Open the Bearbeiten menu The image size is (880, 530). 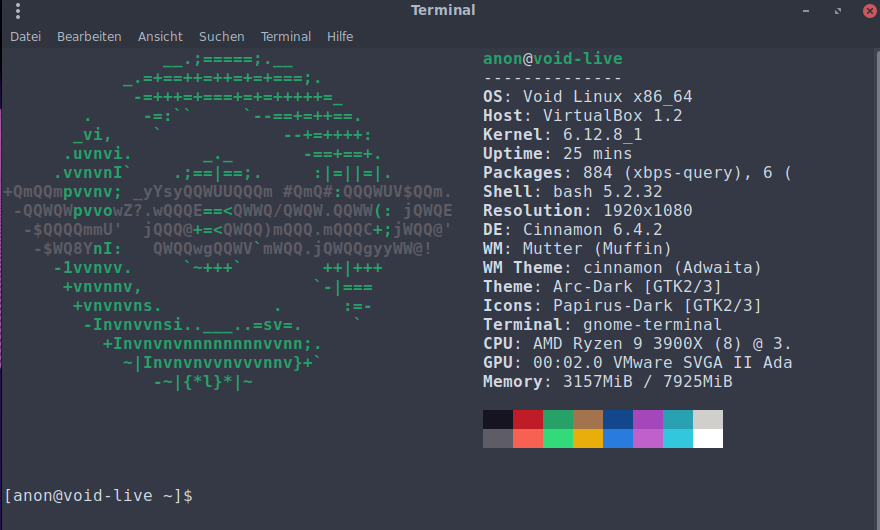[x=89, y=36]
